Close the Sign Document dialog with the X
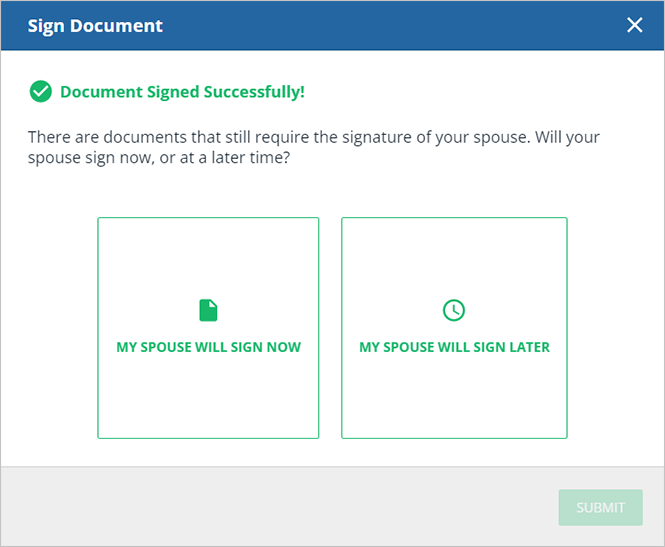665x547 pixels. [x=635, y=25]
